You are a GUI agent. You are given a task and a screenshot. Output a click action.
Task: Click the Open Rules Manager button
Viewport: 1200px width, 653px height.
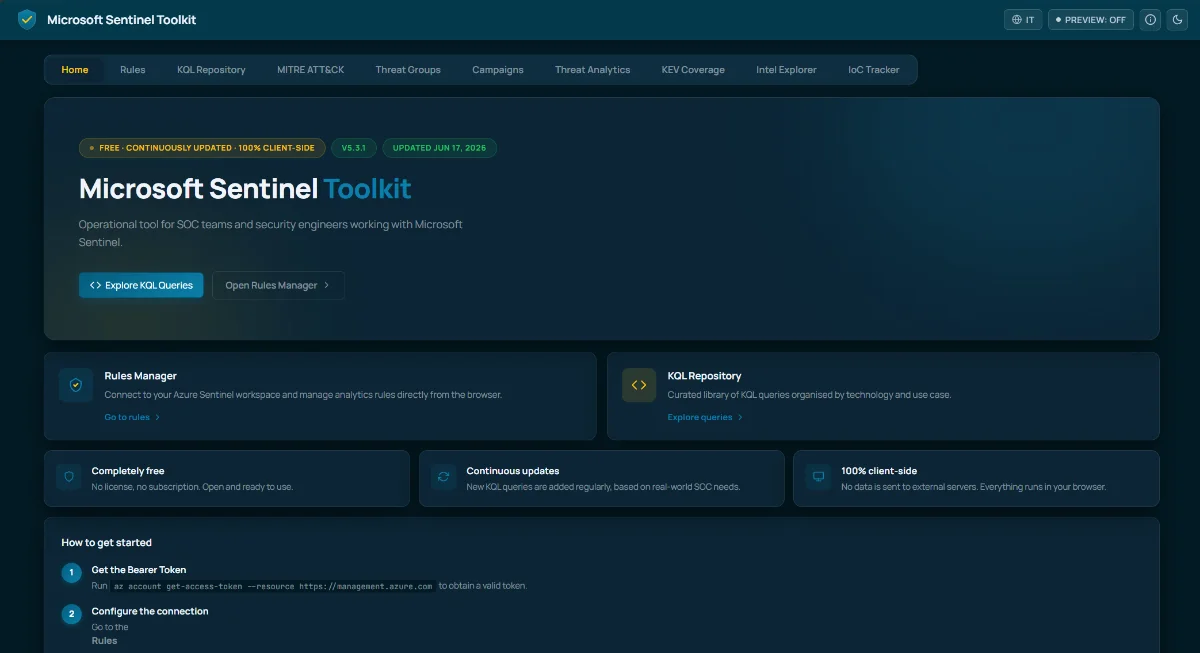[278, 285]
